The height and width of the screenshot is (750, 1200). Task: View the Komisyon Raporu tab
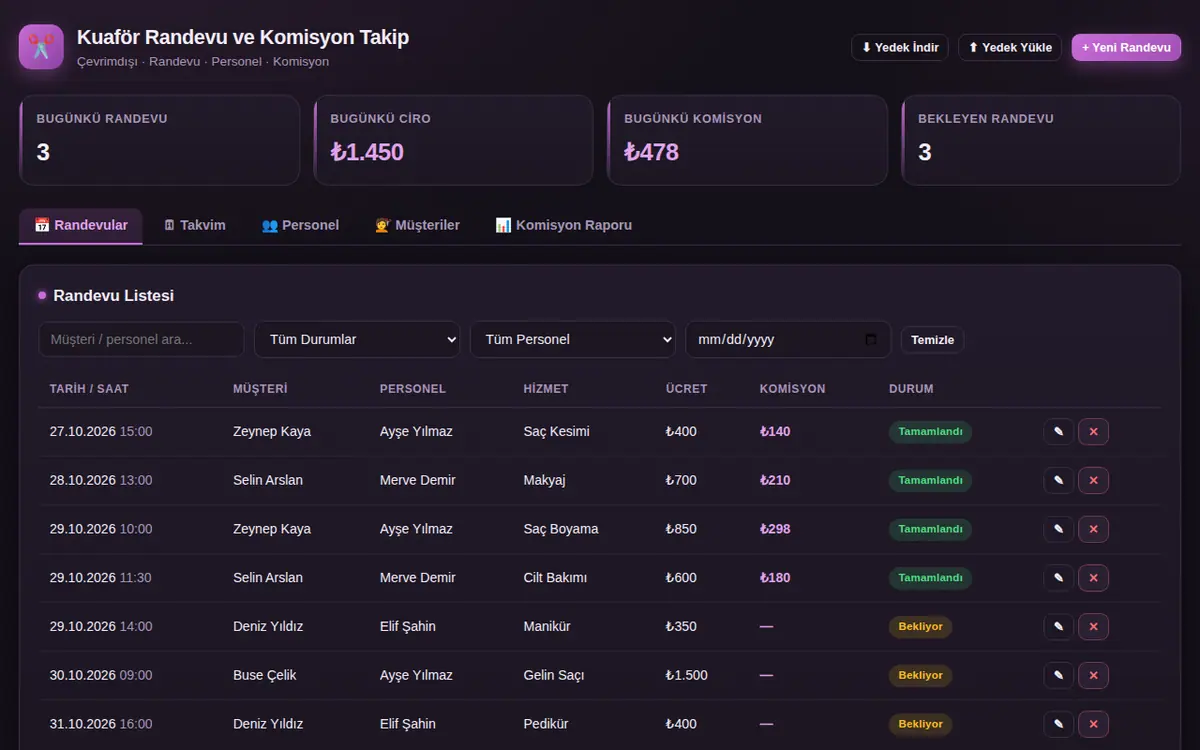563,226
